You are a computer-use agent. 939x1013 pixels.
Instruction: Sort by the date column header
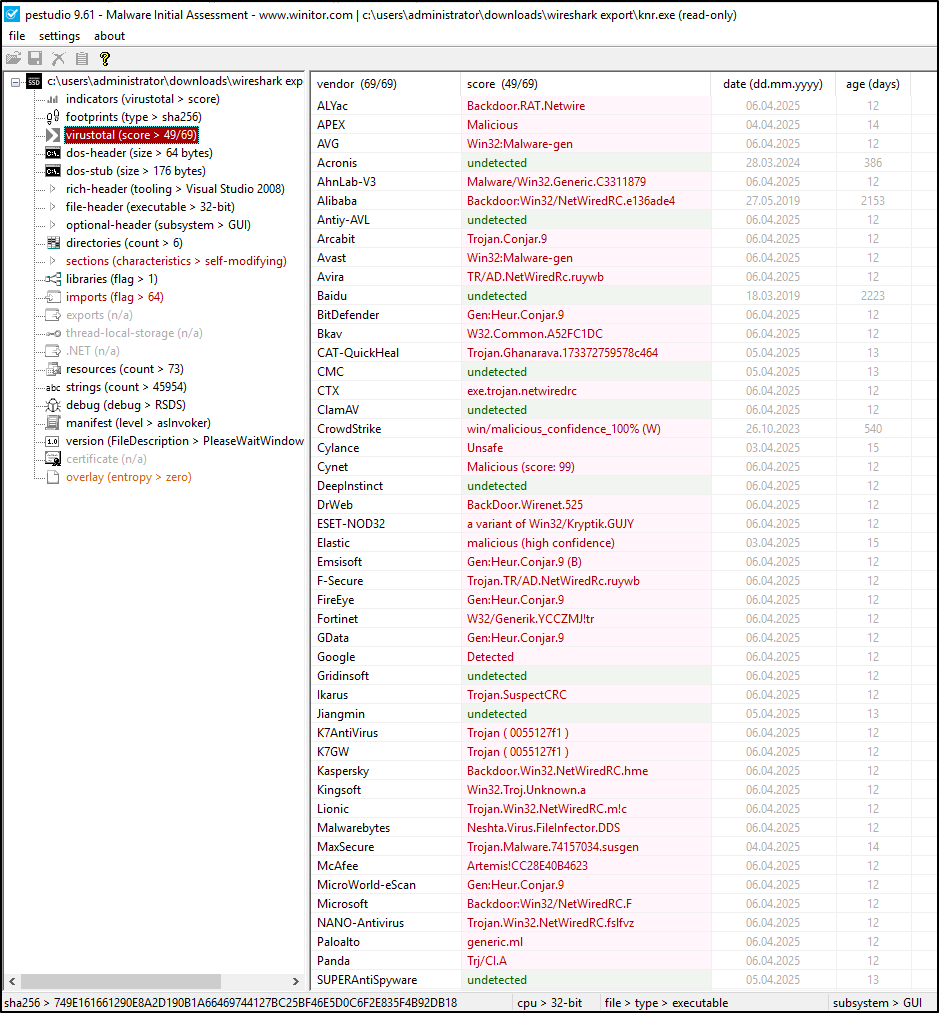pos(772,84)
